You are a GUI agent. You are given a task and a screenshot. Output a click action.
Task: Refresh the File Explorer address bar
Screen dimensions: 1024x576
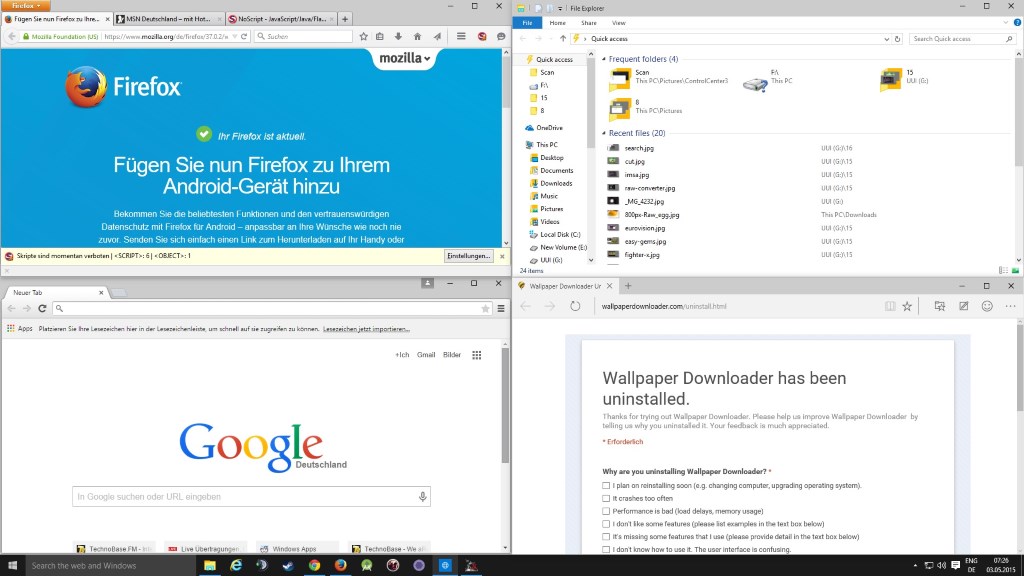[x=897, y=39]
